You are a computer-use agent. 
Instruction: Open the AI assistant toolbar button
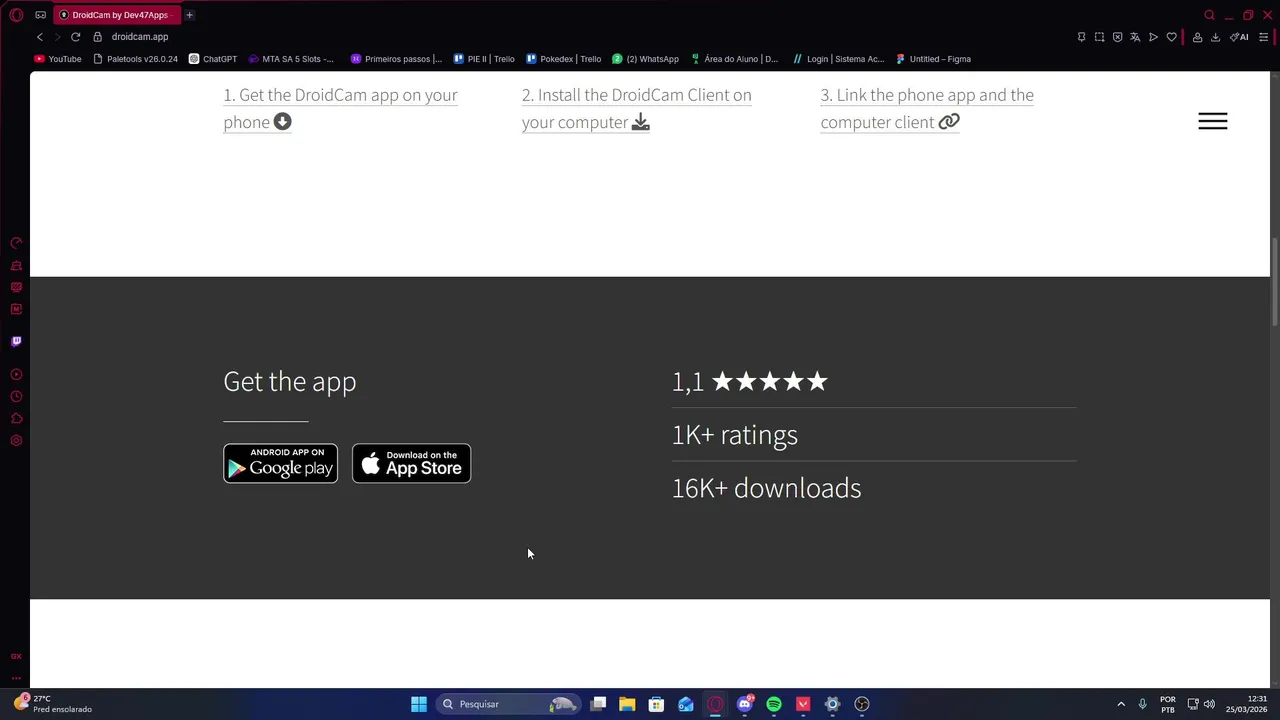(1239, 37)
